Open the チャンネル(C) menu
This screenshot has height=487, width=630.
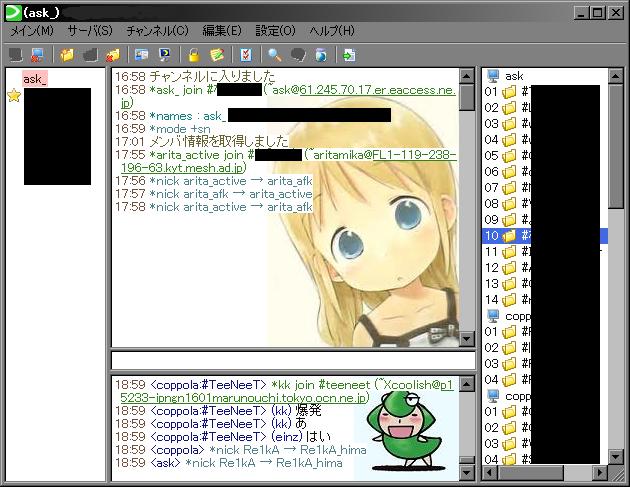(157, 31)
